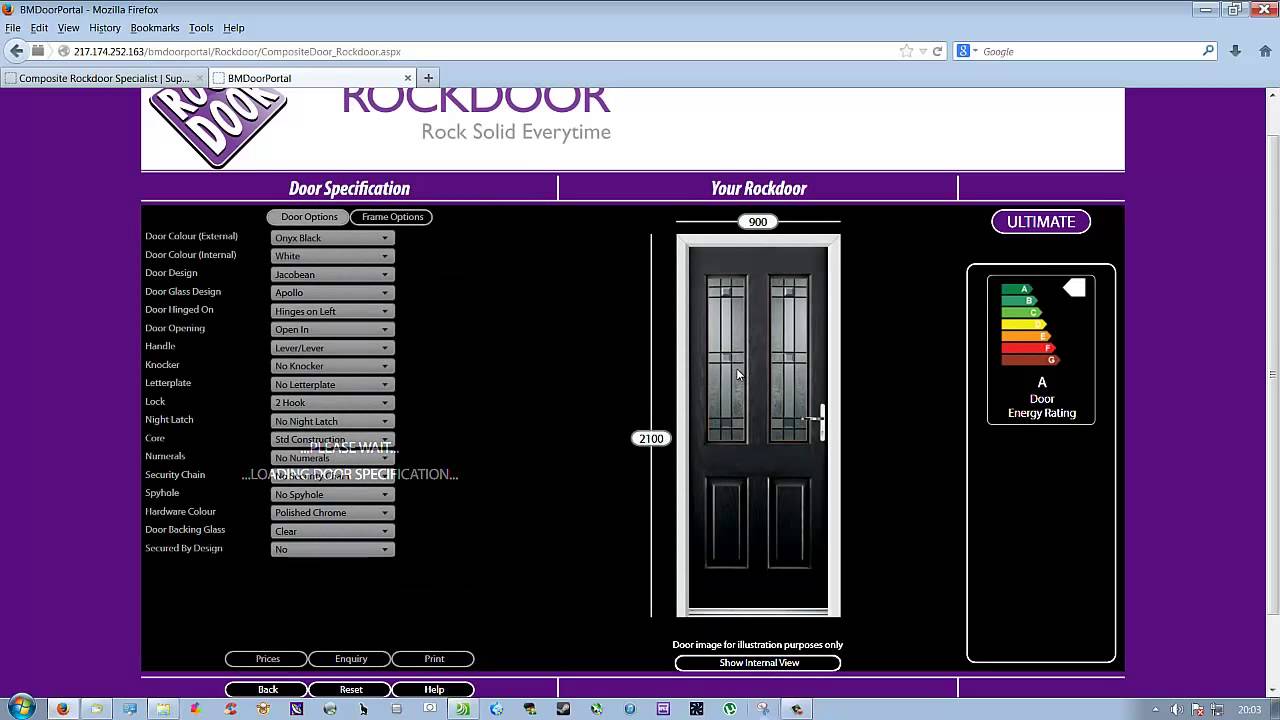The image size is (1280, 720).
Task: Close the Composite Rockdoor Specialist tab
Action: point(198,78)
